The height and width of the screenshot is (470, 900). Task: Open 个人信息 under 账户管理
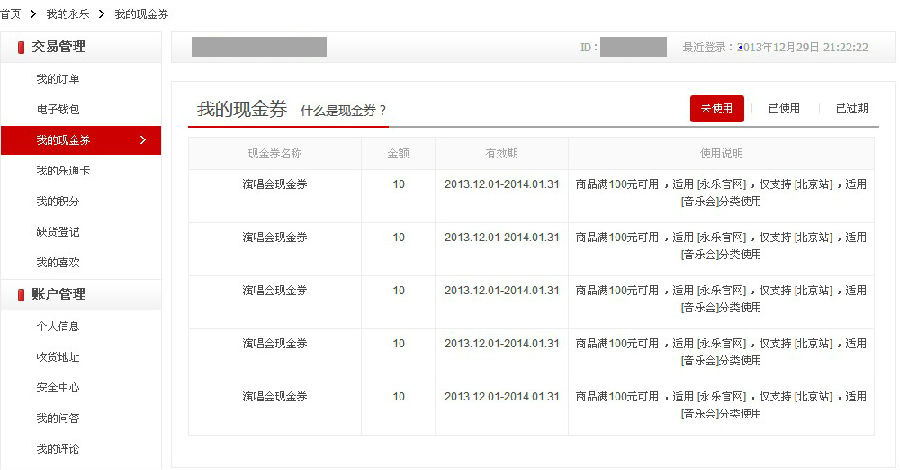click(x=57, y=326)
